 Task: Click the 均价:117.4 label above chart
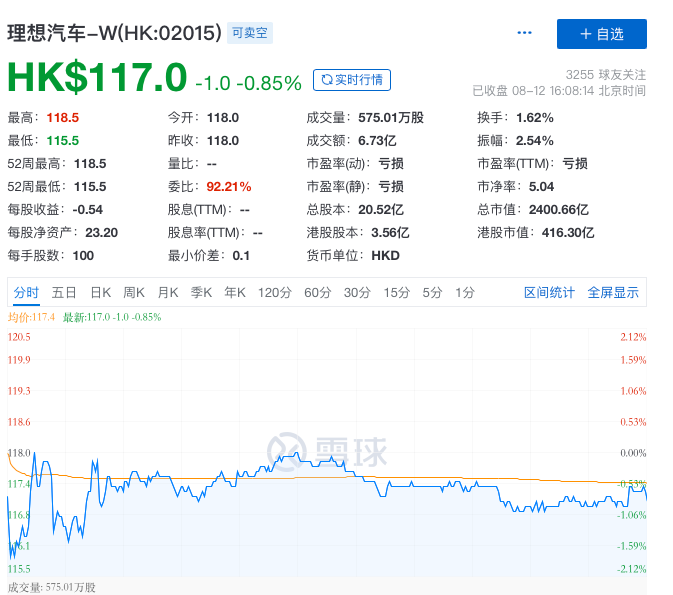31,317
